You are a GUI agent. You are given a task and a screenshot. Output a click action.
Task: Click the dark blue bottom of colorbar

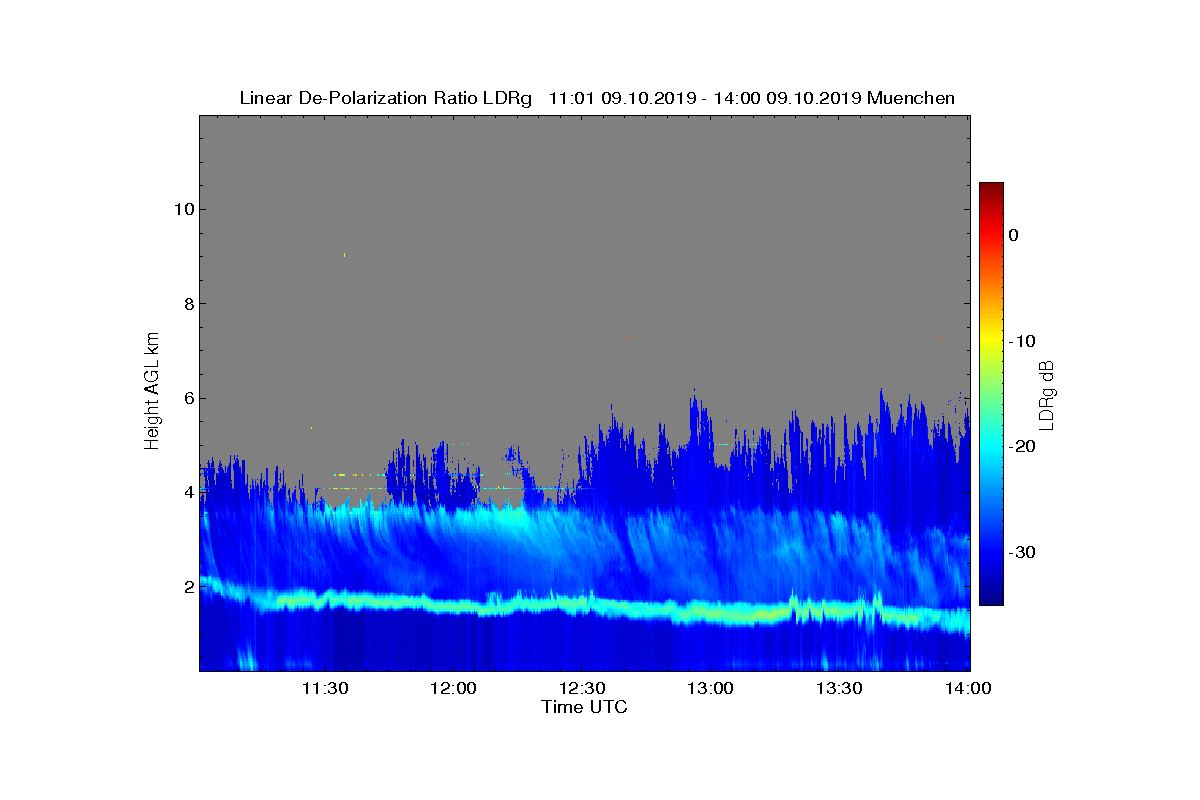[991, 598]
